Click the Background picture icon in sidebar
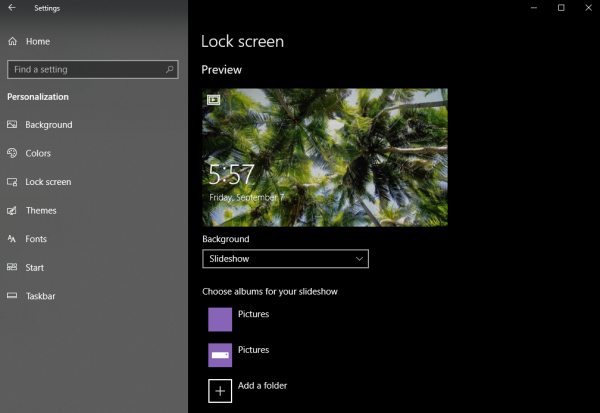The width and height of the screenshot is (600, 413). coord(12,124)
